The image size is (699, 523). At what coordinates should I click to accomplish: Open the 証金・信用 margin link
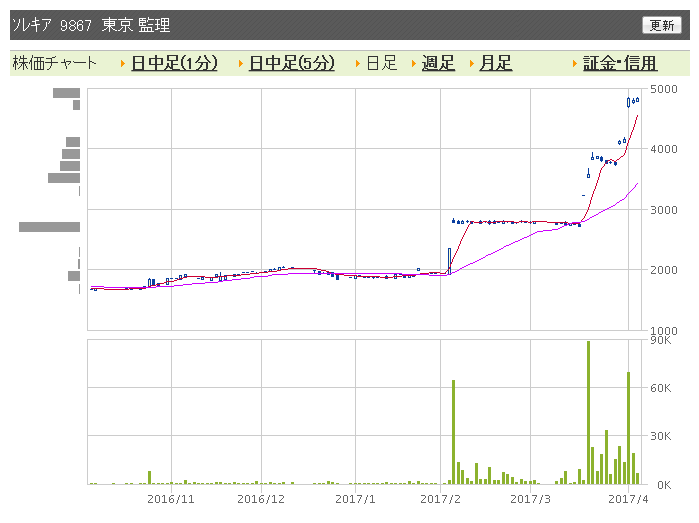click(620, 63)
